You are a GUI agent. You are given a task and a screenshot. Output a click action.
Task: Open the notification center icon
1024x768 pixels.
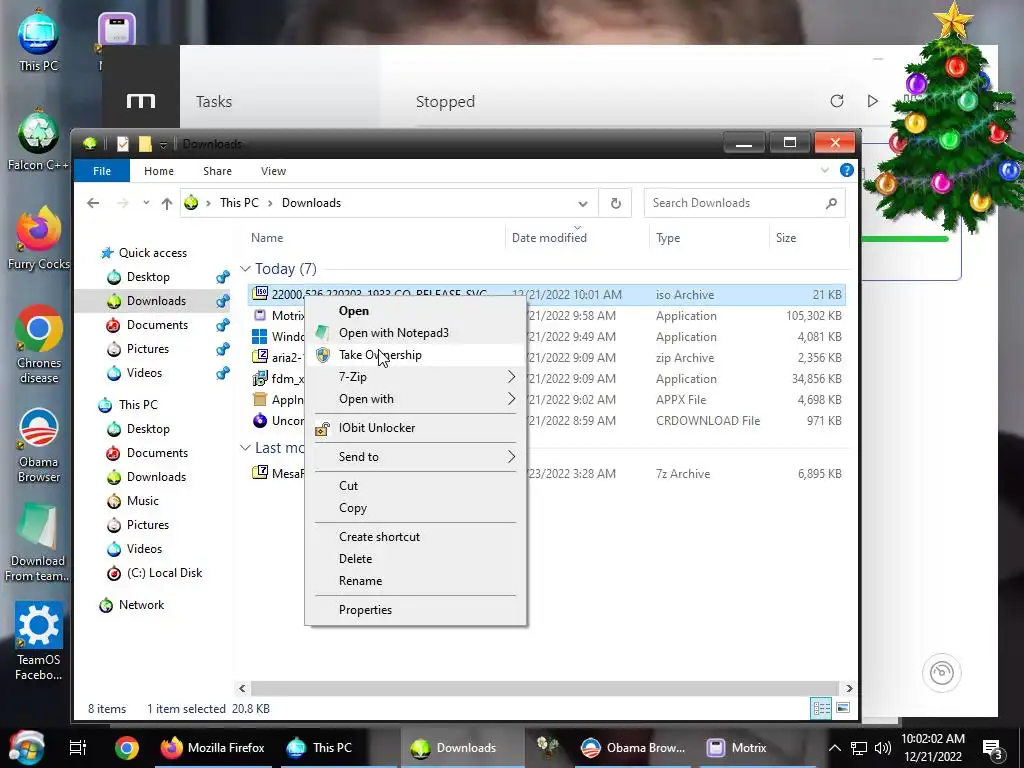click(x=993, y=749)
